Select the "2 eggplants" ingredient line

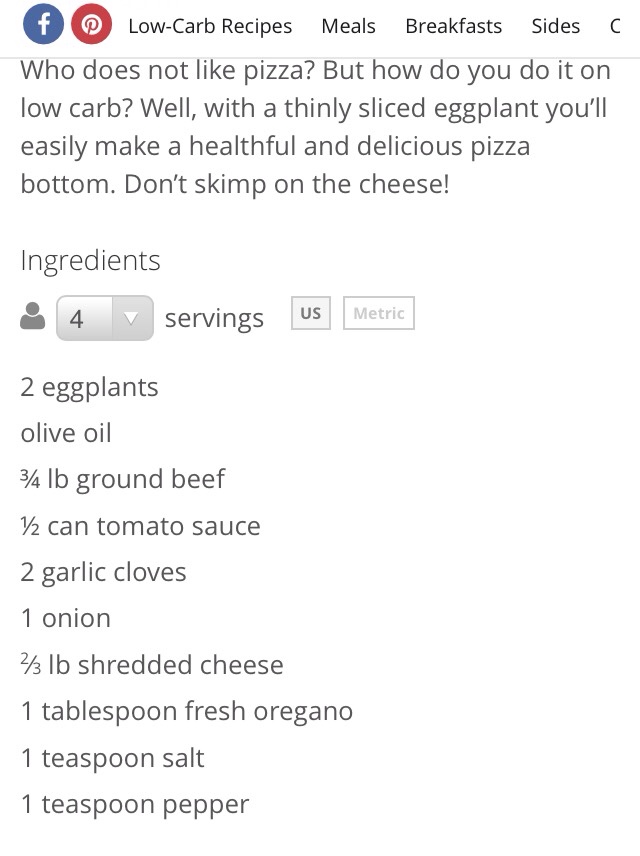(89, 387)
